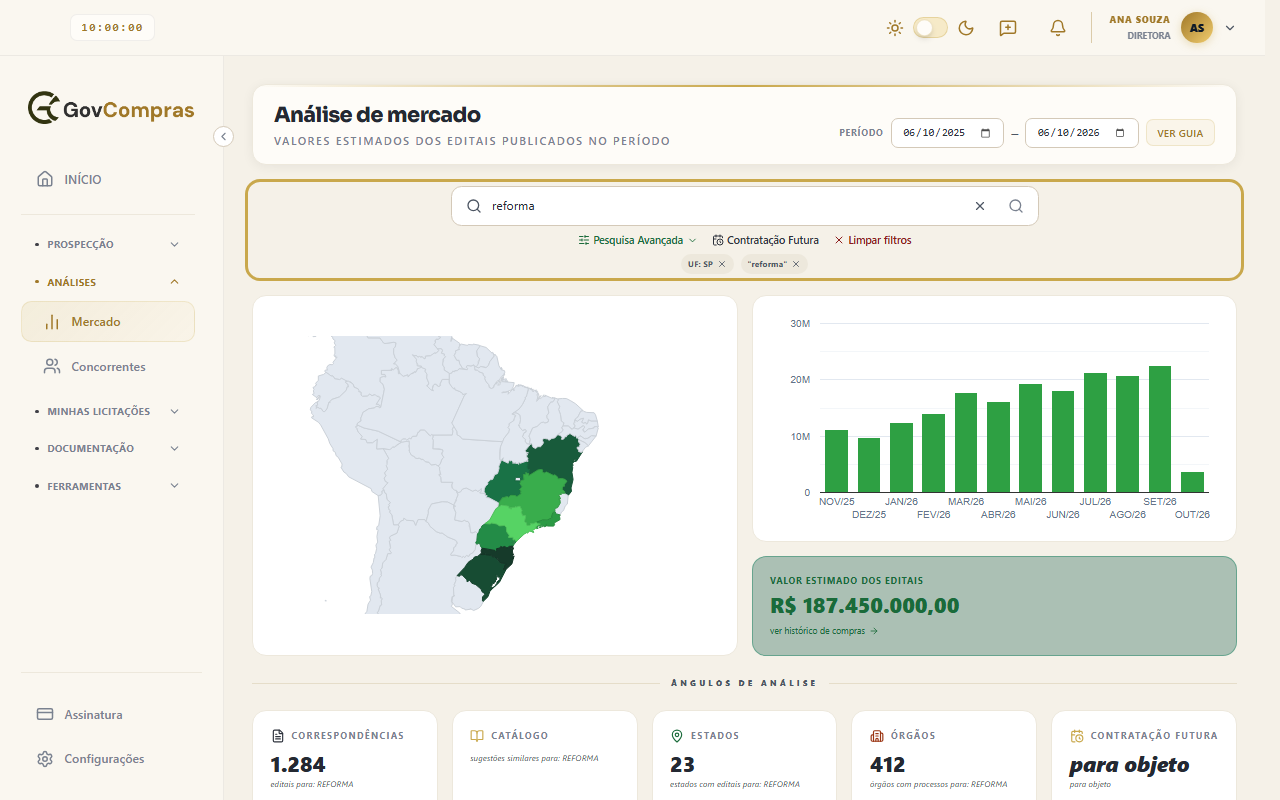Open the user account dropdown chevron
Viewport: 1280px width, 800px height.
coord(1230,28)
